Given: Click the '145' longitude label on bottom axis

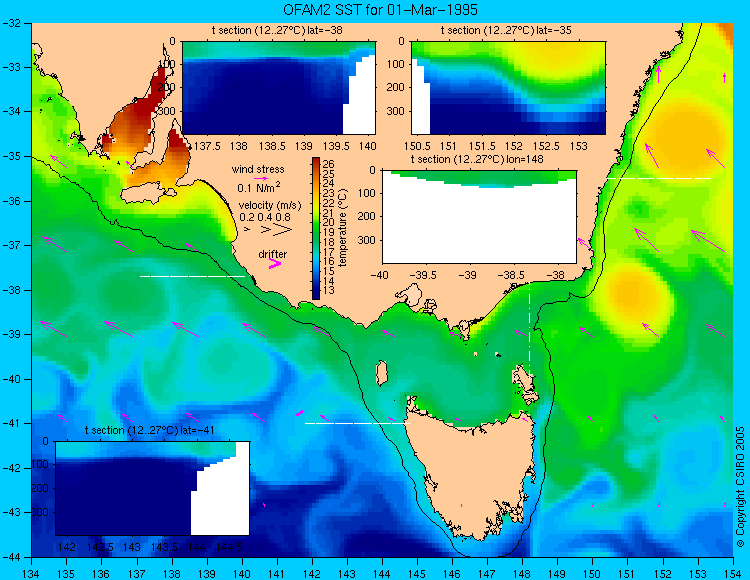Looking at the screenshot, I should click(x=417, y=573).
